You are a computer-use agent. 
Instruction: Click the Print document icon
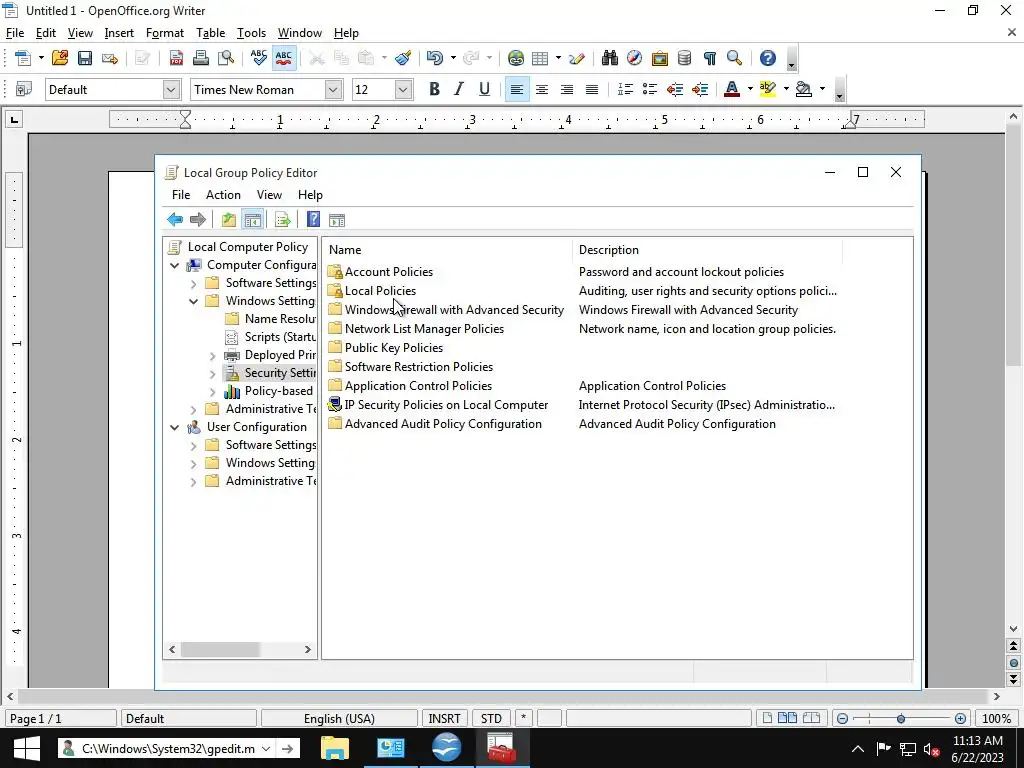[201, 58]
